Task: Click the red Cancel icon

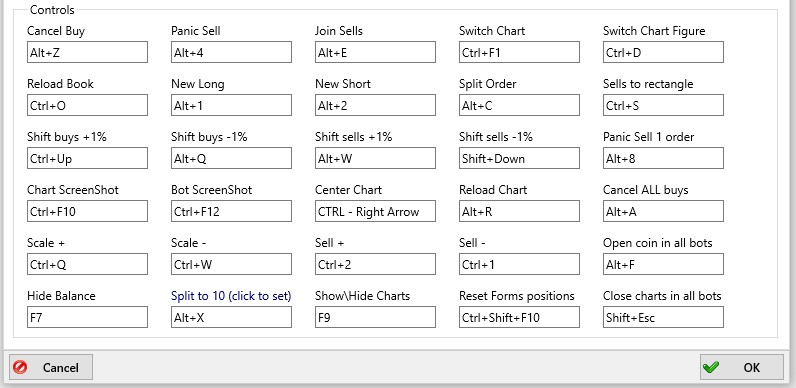Action: pyautogui.click(x=21, y=367)
